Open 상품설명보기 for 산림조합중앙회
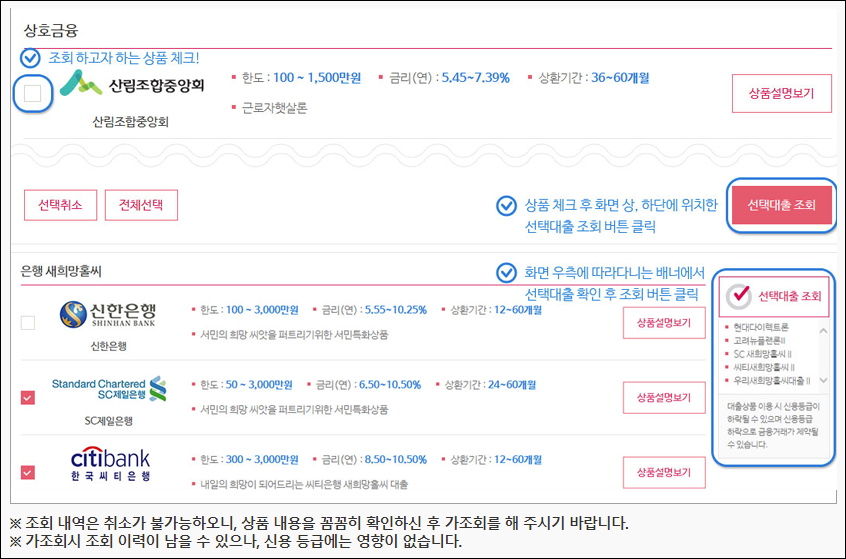The image size is (846, 559). coord(781,93)
